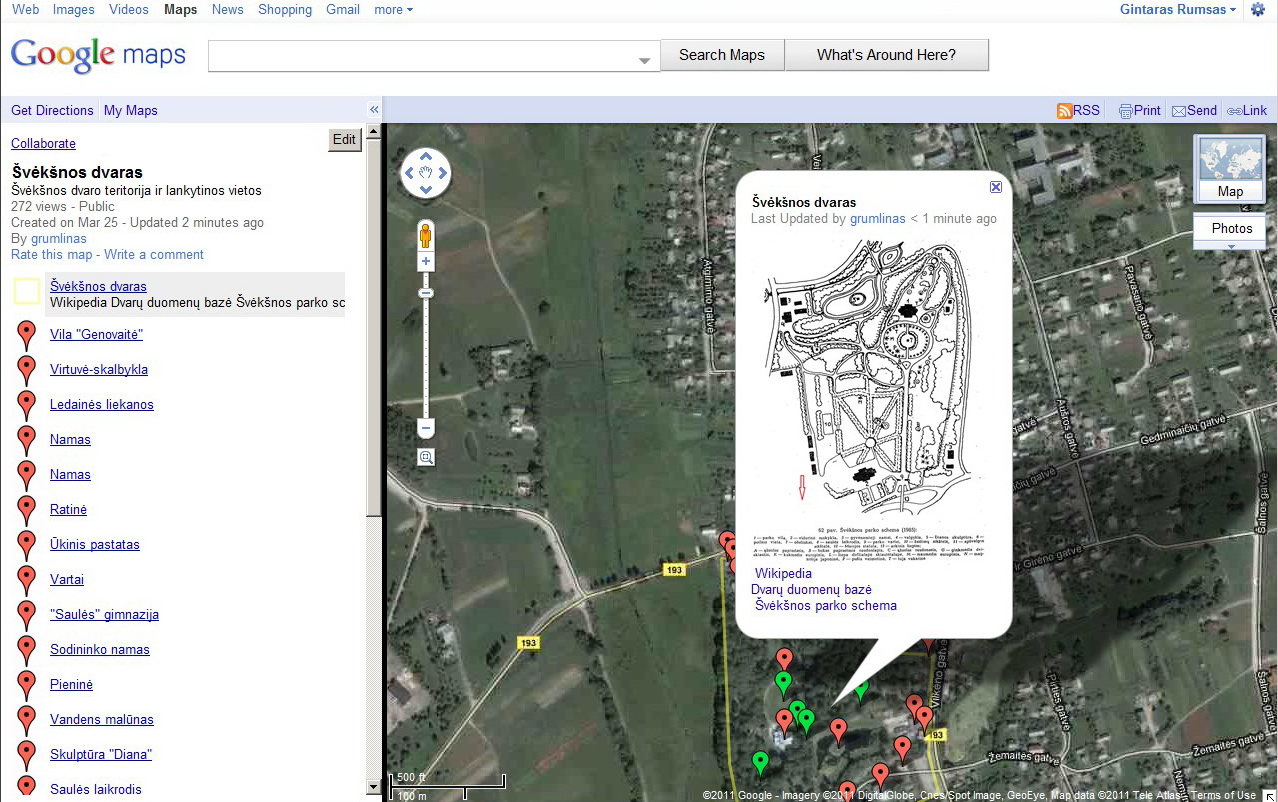Viewport: 1278px width, 802px height.
Task: Click the RSS feed icon
Action: [1065, 111]
